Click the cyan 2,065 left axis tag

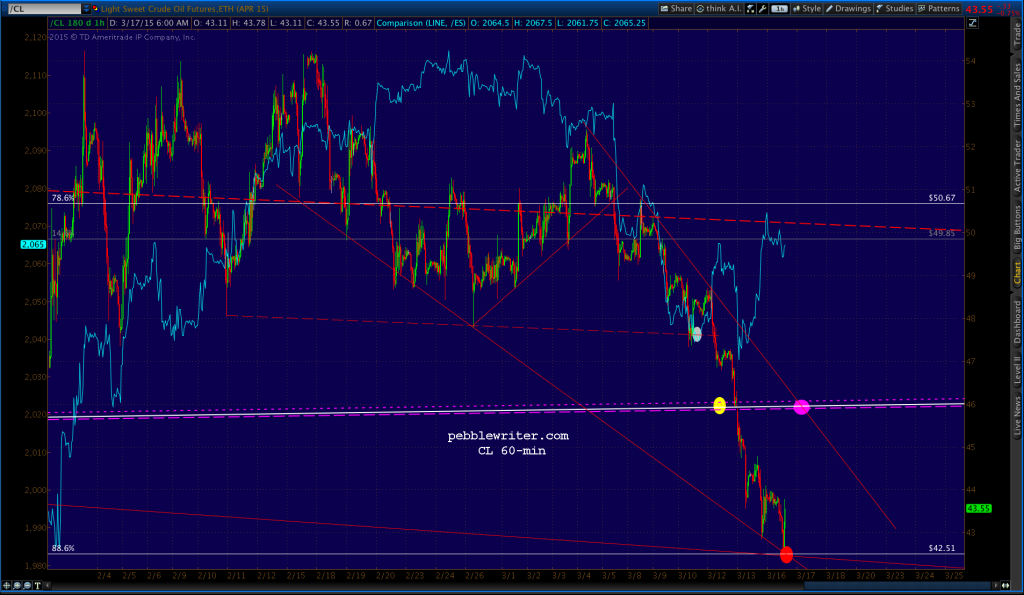coord(33,244)
